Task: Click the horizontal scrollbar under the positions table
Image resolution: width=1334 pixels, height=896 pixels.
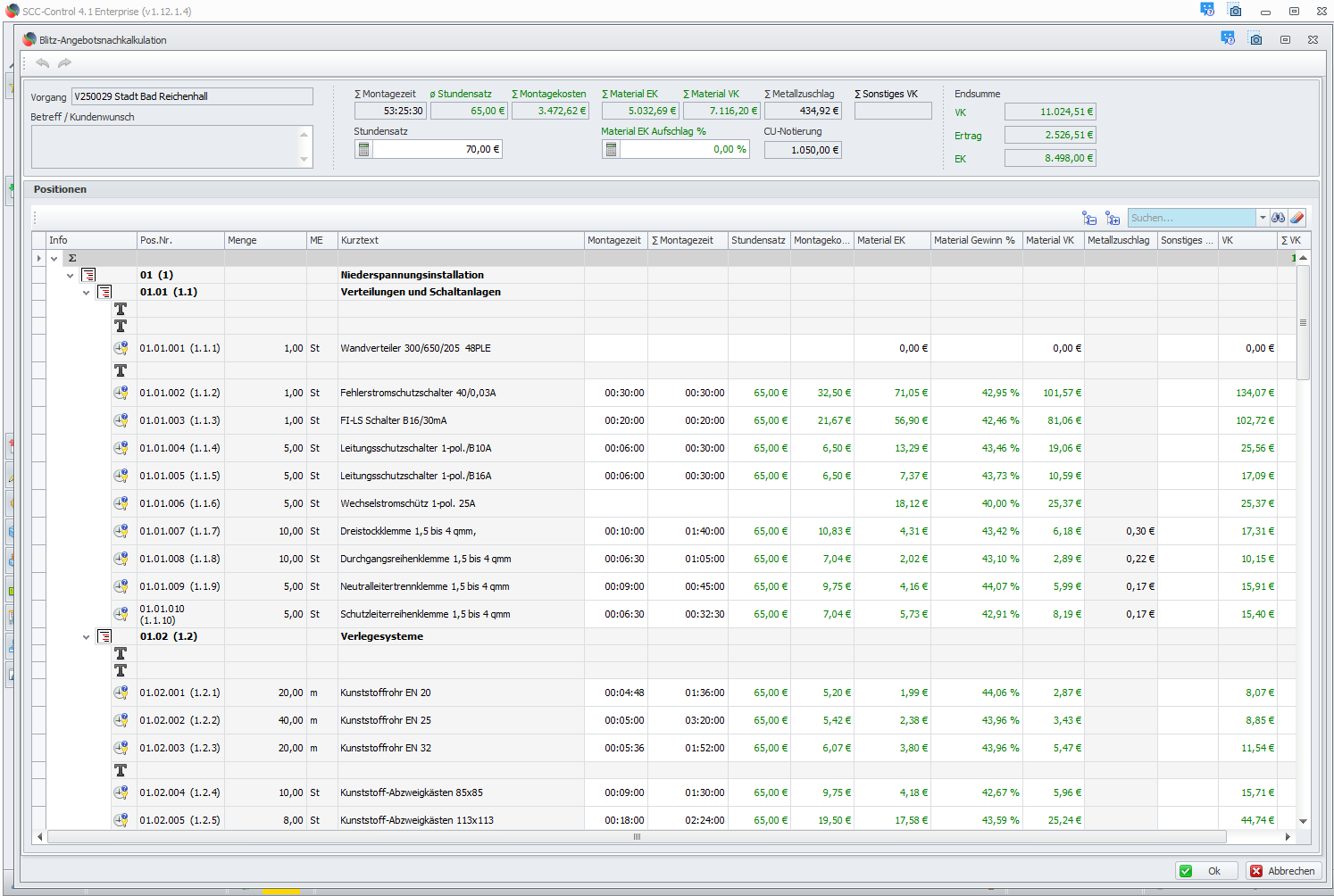Action: pyautogui.click(x=636, y=837)
